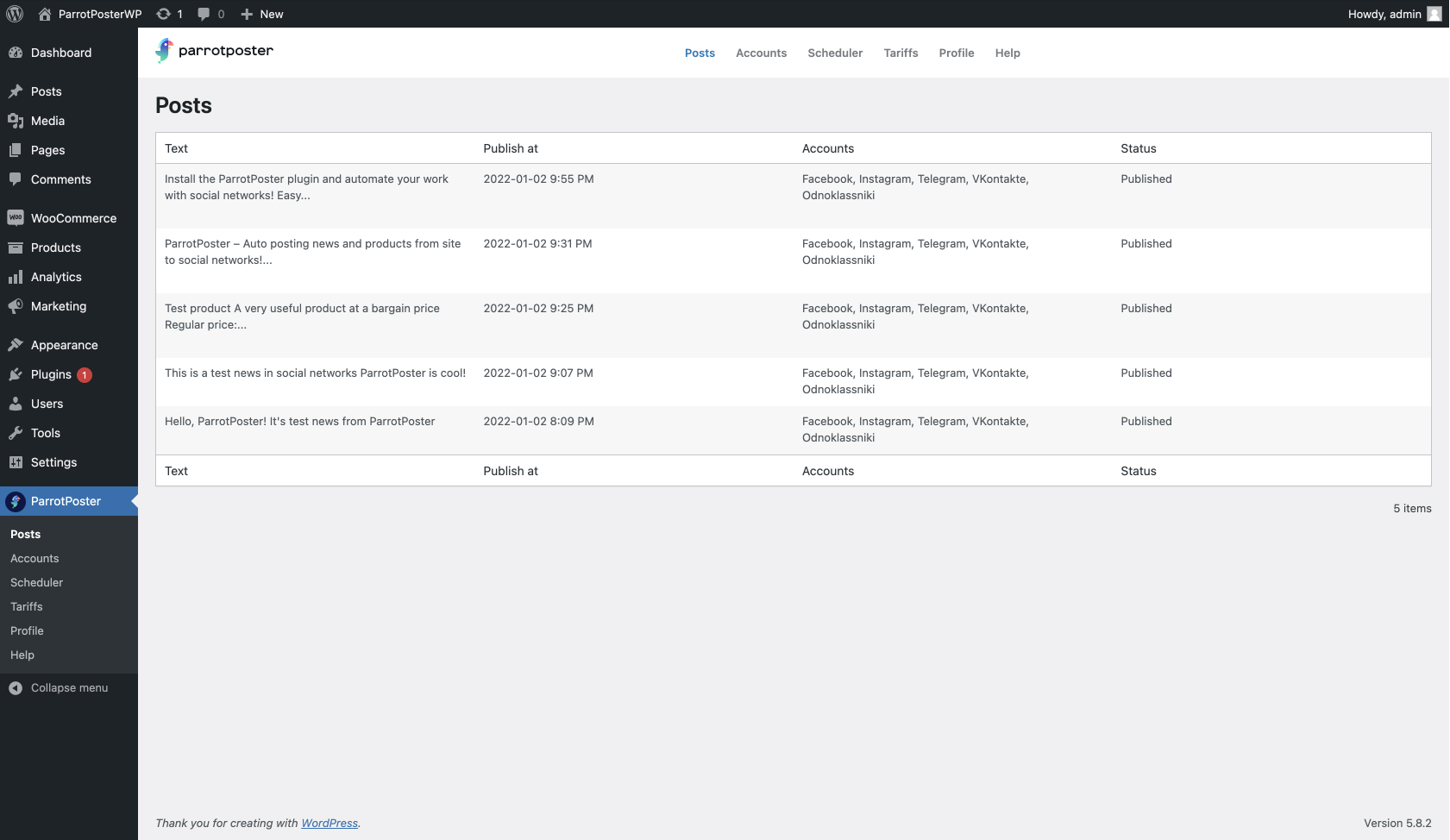Click the parrotposter logo in header
This screenshot has height=840, width=1450.
(214, 51)
